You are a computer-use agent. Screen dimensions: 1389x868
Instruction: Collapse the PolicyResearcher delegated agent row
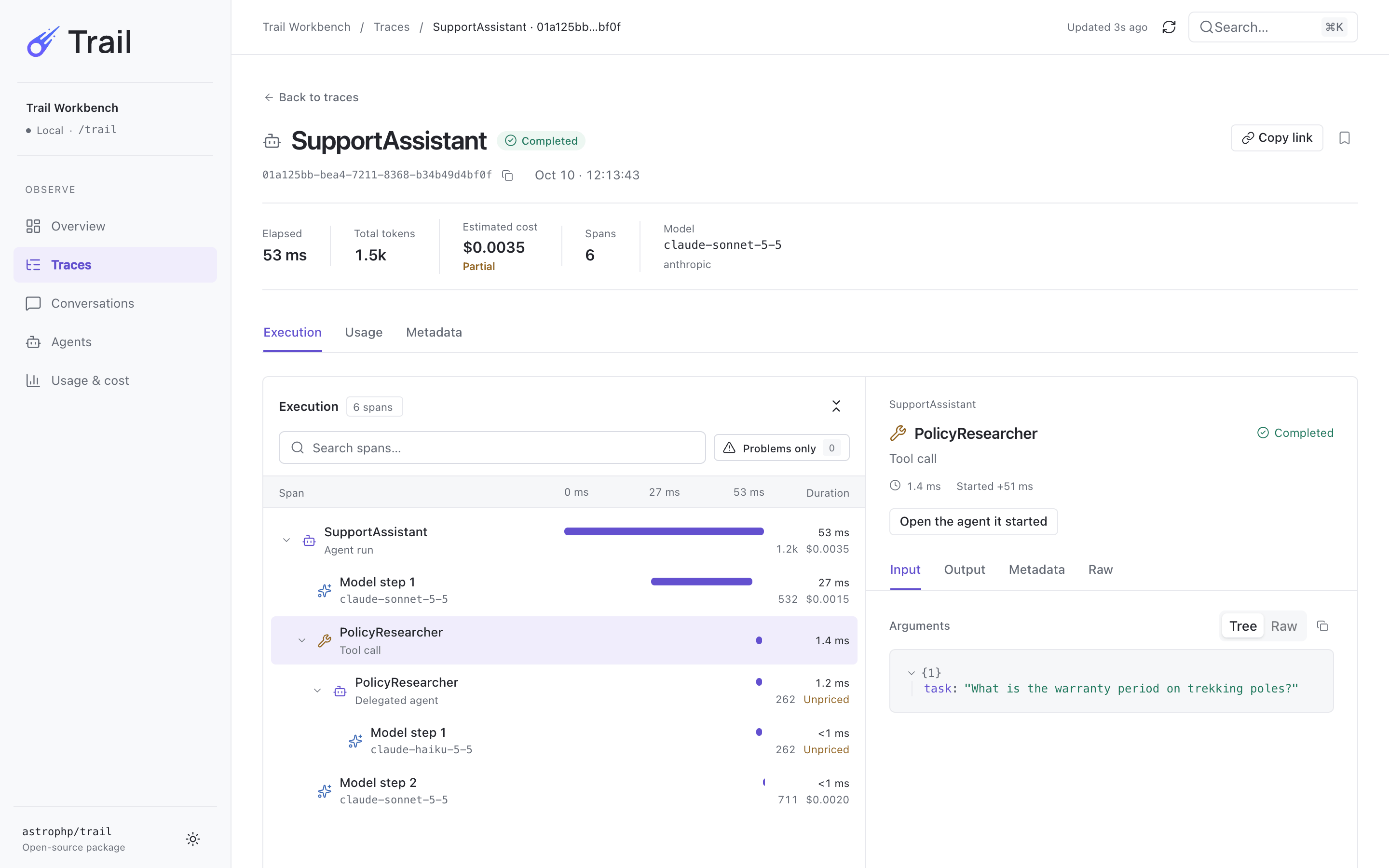click(317, 691)
